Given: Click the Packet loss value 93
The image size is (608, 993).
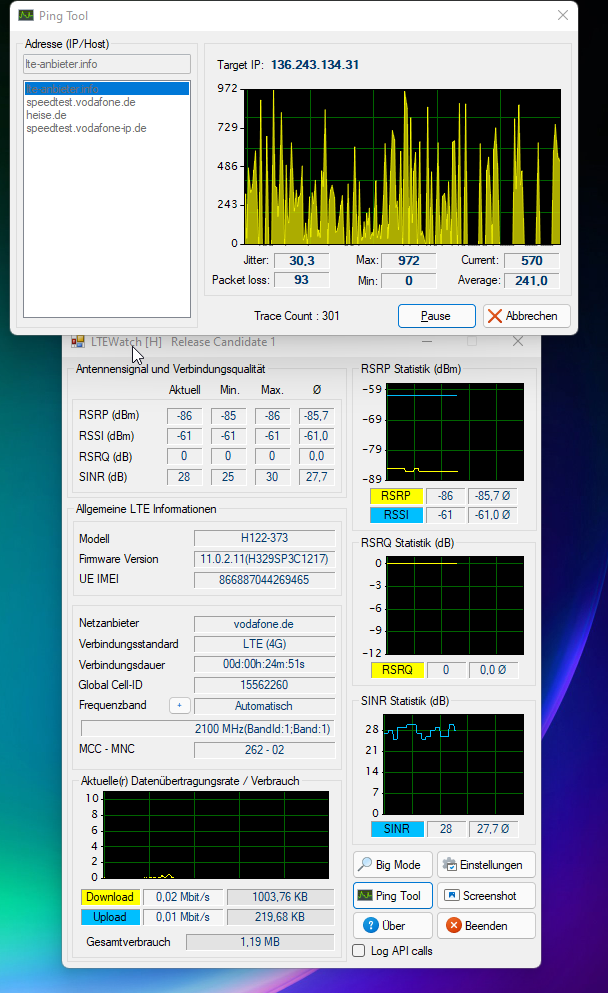Looking at the screenshot, I should tap(301, 280).
